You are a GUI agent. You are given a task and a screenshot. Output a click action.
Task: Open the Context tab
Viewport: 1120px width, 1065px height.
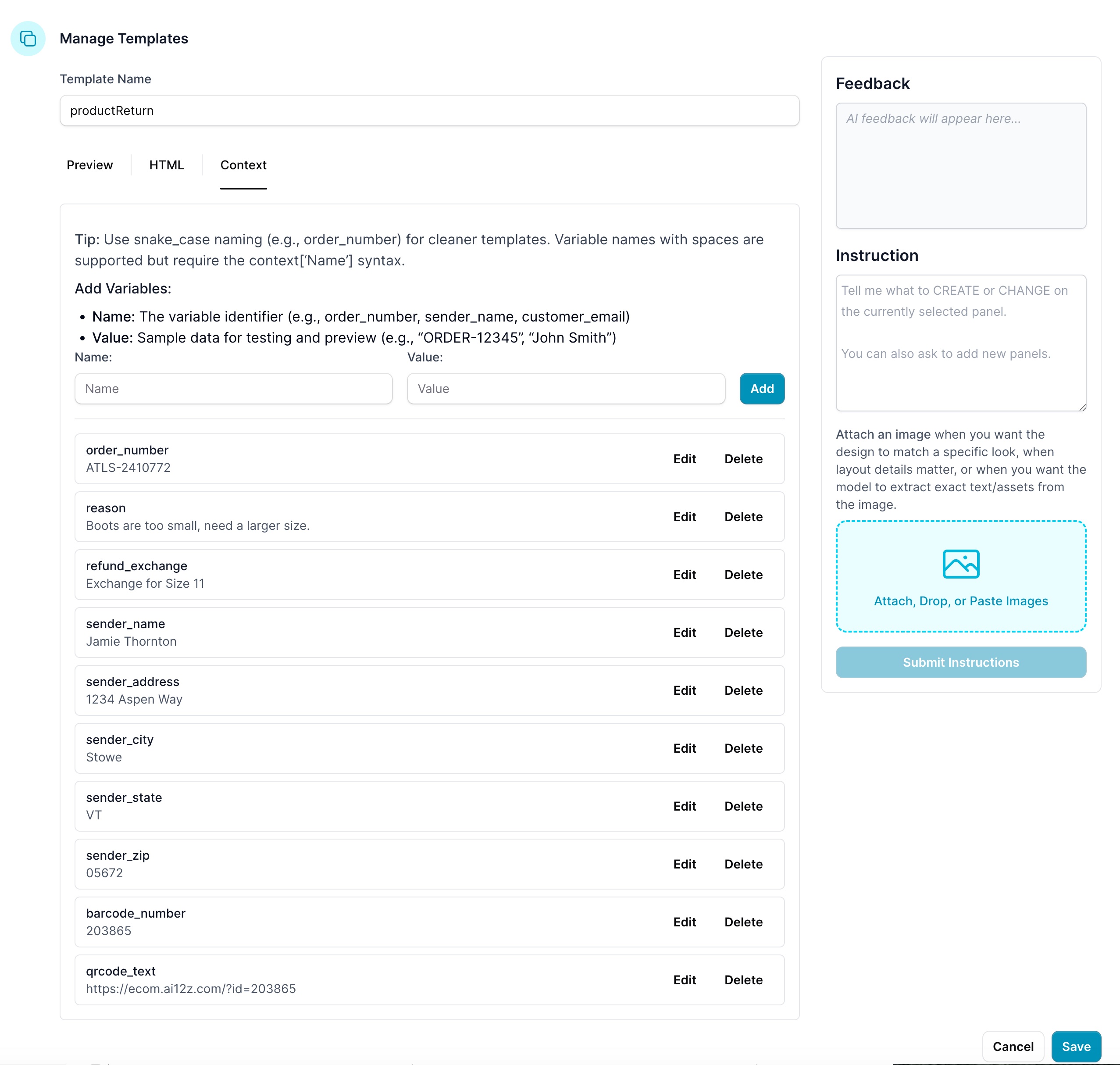(243, 165)
